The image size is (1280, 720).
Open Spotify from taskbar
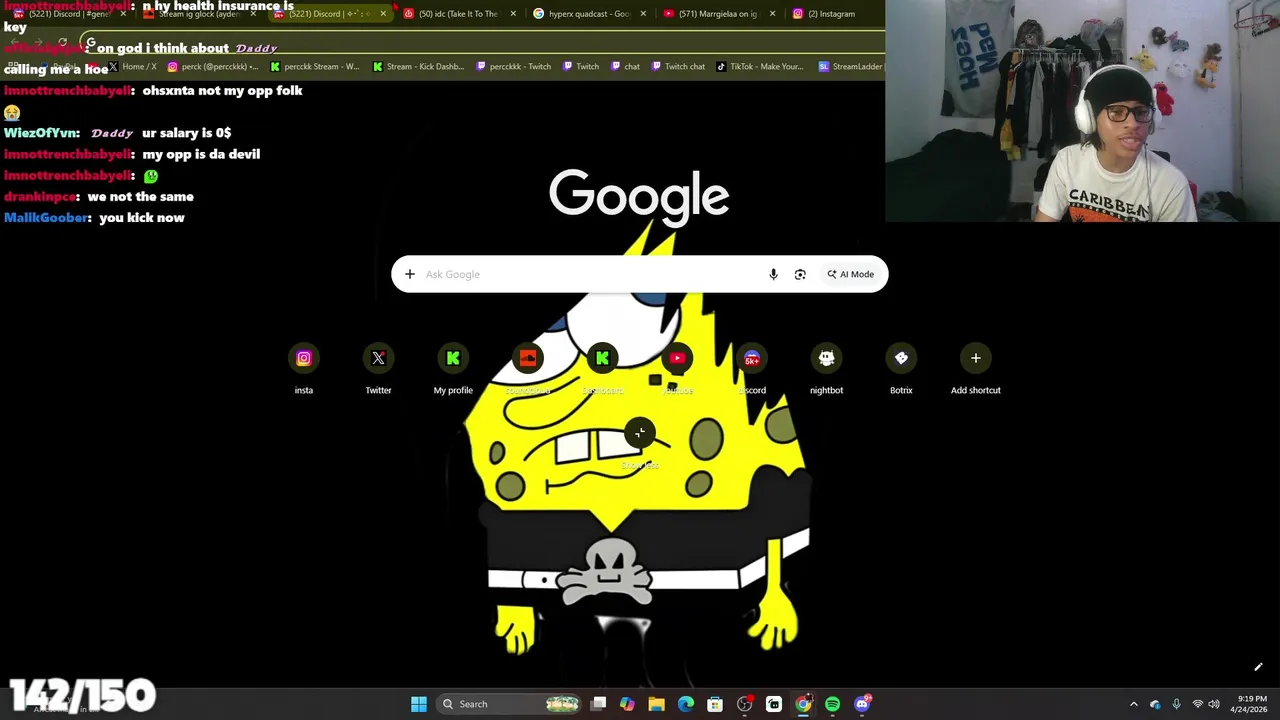point(832,704)
